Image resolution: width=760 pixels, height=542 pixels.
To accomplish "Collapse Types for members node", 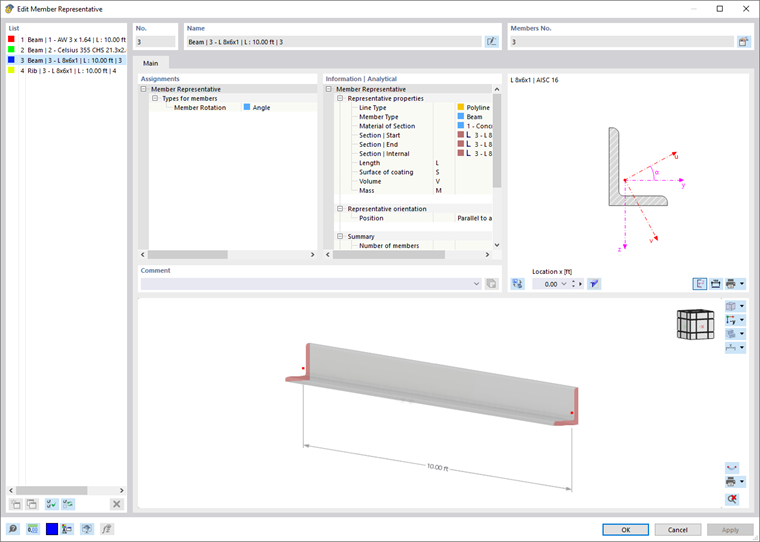I will (x=155, y=98).
